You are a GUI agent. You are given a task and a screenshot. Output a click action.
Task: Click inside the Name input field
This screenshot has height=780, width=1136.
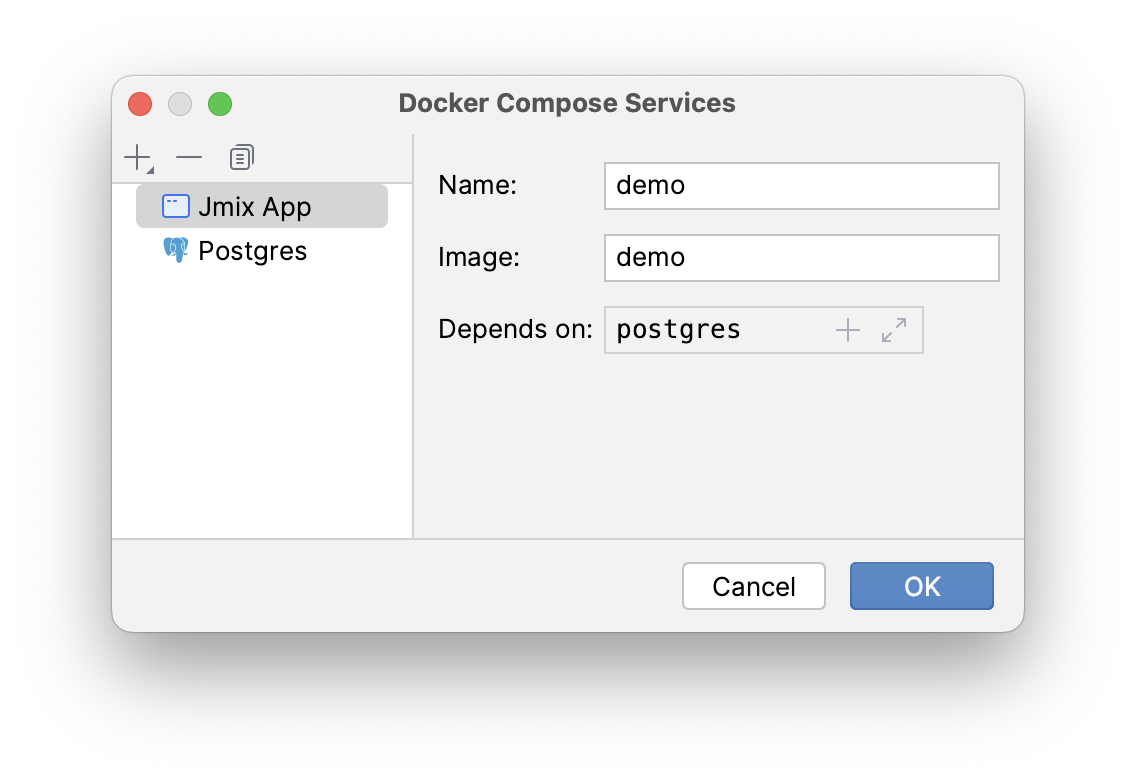(x=800, y=185)
